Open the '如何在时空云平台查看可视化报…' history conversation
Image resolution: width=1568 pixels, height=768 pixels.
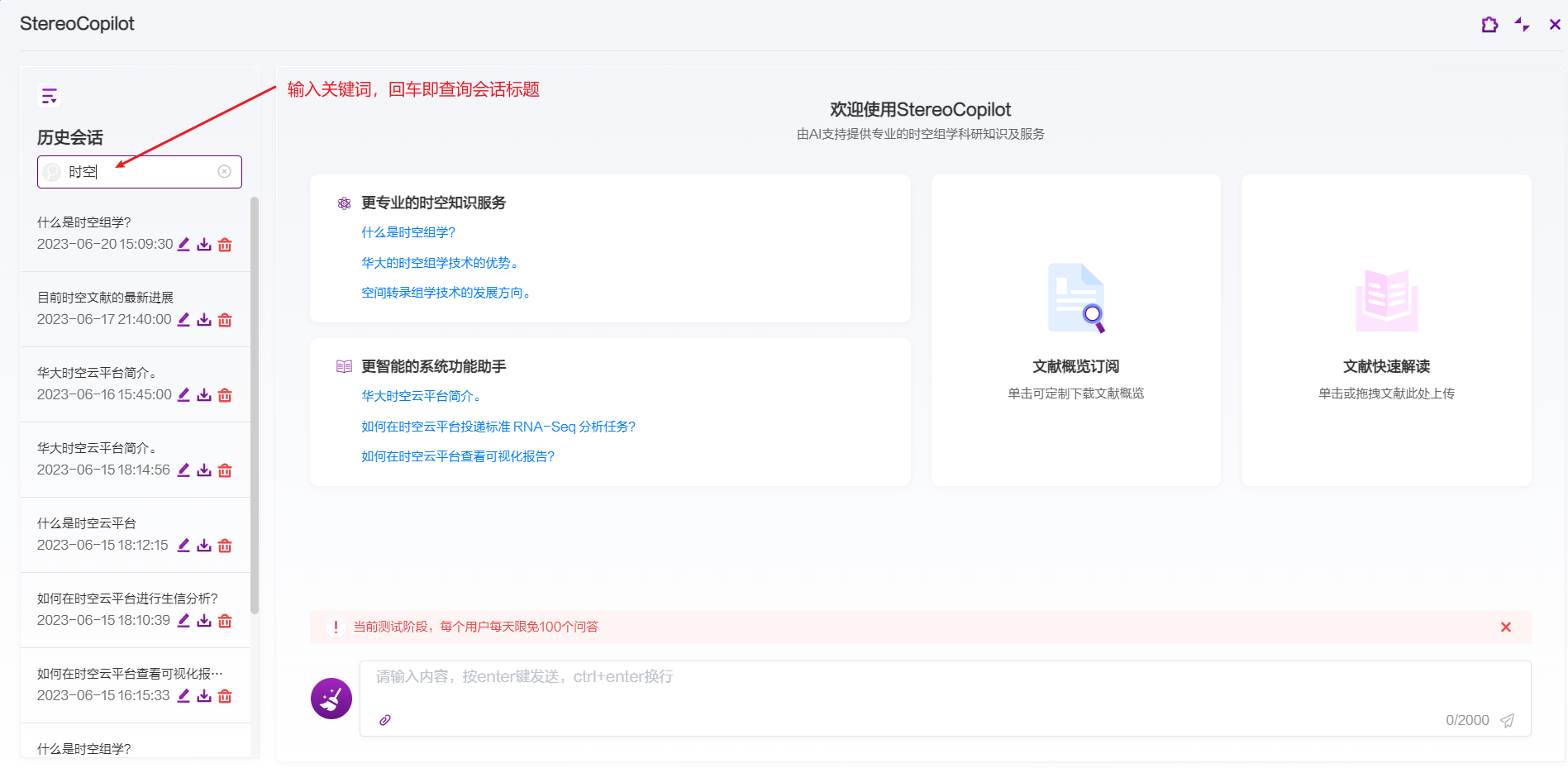[130, 674]
